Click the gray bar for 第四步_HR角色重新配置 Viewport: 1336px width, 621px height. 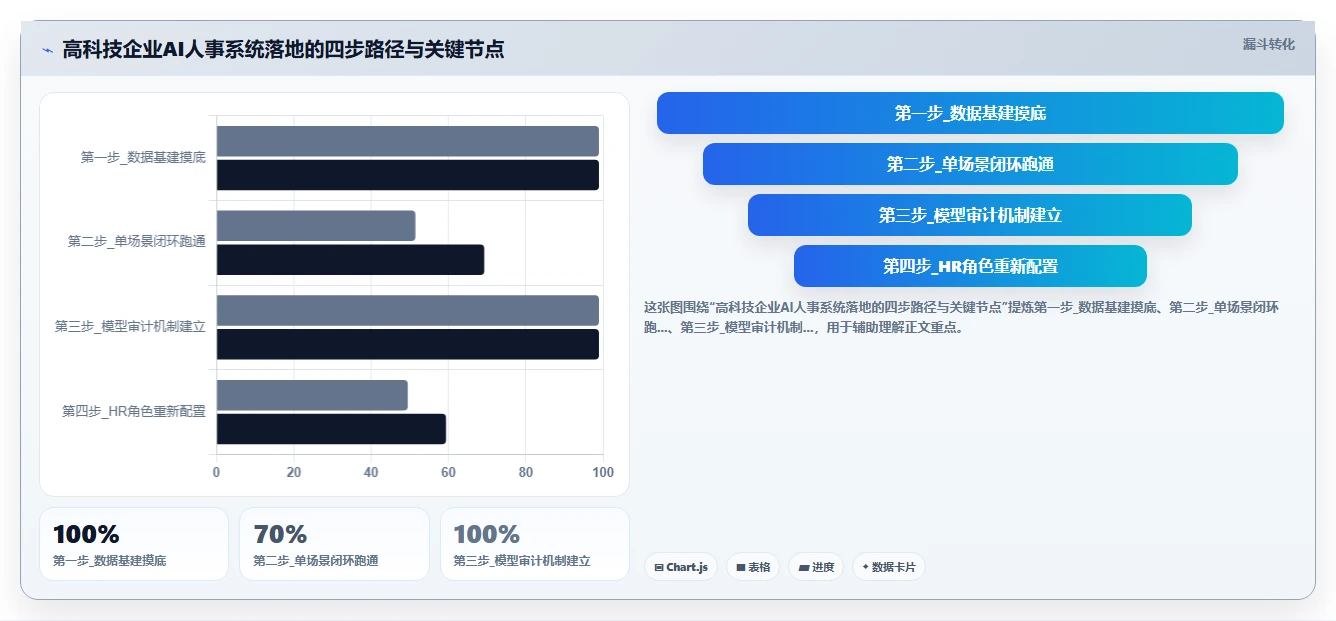click(312, 395)
